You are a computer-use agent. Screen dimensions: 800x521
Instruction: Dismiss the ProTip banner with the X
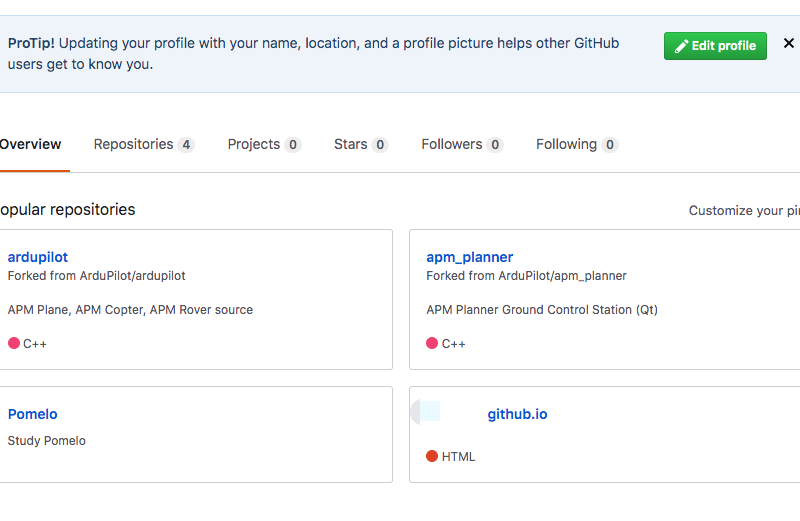tap(788, 44)
